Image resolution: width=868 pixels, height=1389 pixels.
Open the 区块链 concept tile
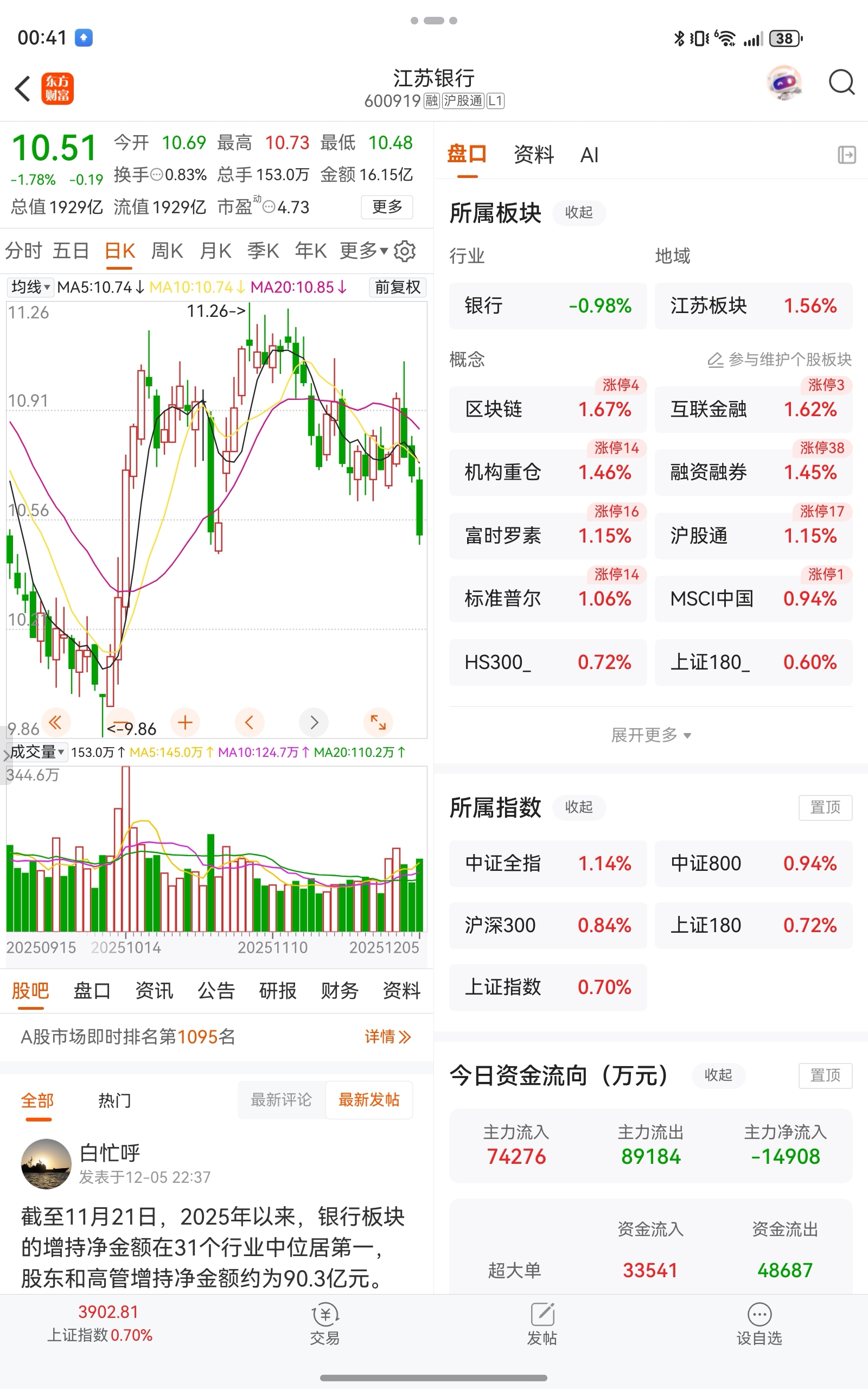click(548, 409)
